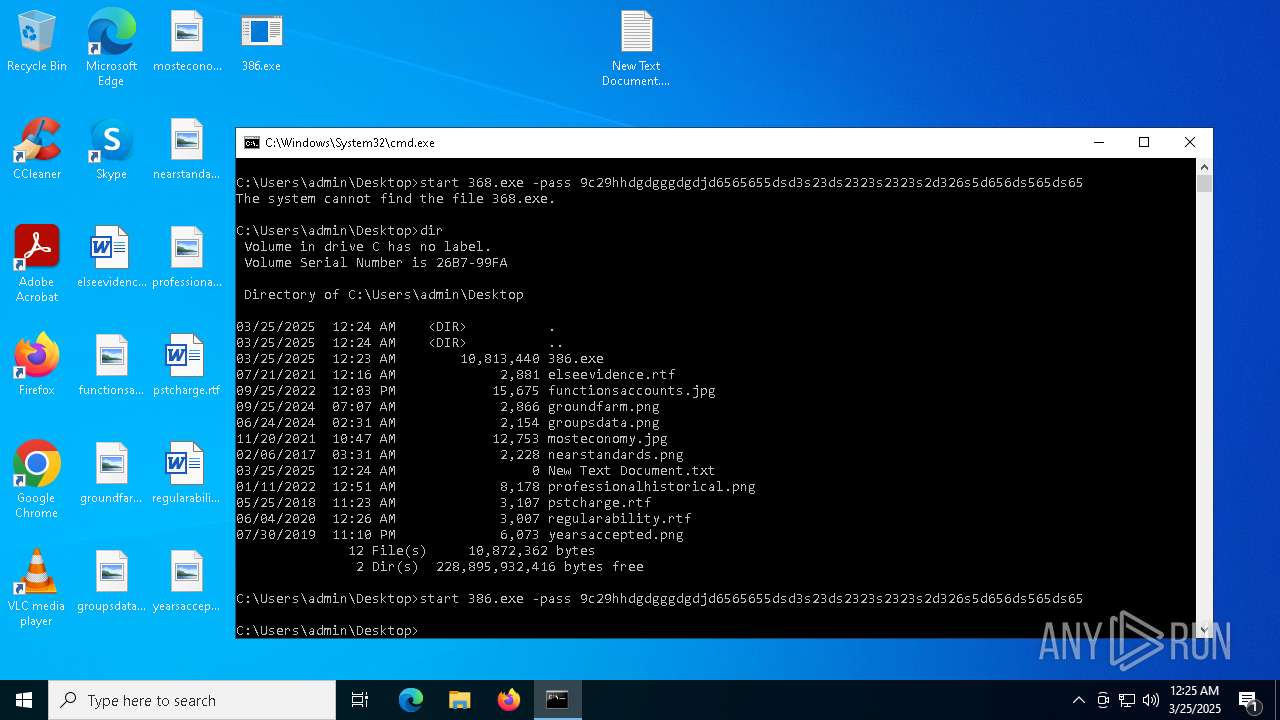This screenshot has height=720, width=1280.
Task: Select the regularability document icon
Action: (187, 473)
